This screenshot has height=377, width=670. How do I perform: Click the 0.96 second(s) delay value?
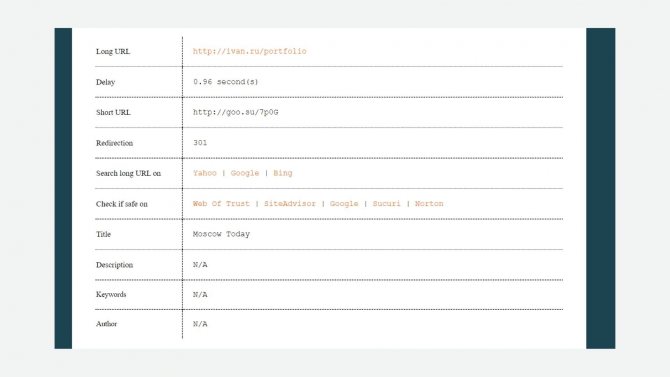click(x=226, y=82)
